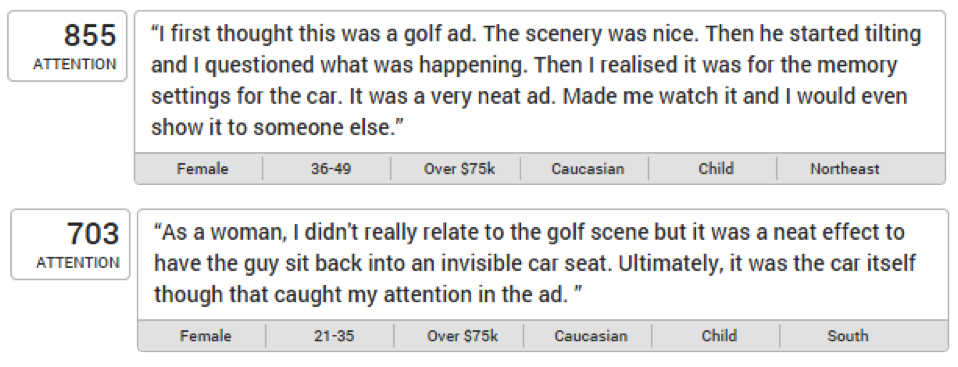Screen dimensions: 958x367
Task: Select the 21-35 age tag
Action: 334,336
